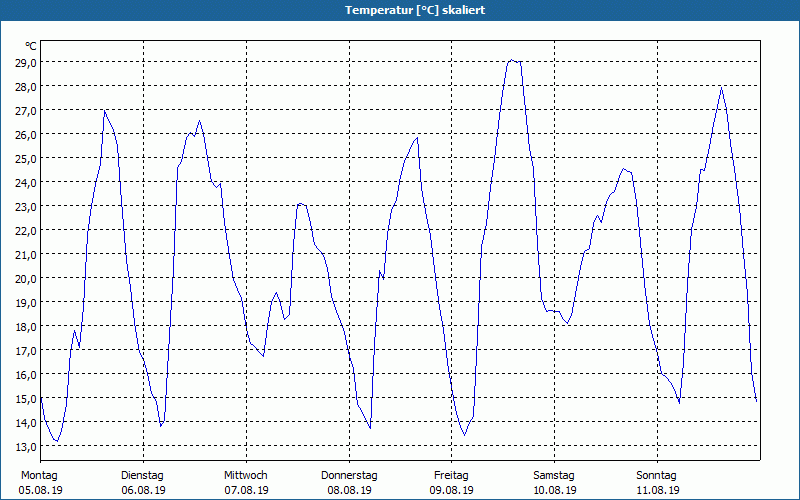Screen dimensions: 800x500
Task: Click the °C unit label
Action: pyautogui.click(x=31, y=46)
